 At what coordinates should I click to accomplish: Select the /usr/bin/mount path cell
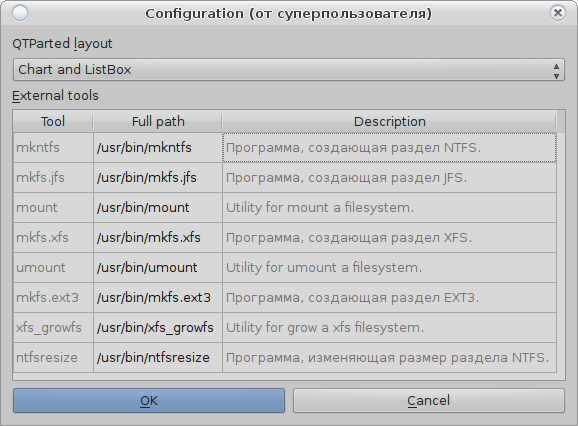158,207
